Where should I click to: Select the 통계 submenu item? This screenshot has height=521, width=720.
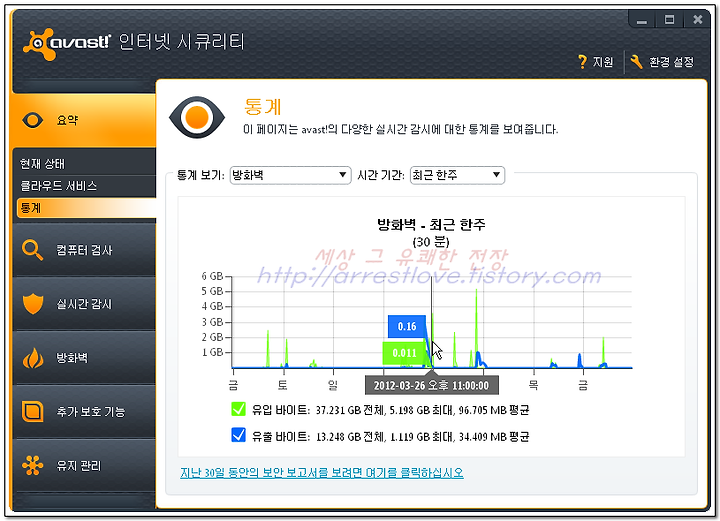pos(86,208)
